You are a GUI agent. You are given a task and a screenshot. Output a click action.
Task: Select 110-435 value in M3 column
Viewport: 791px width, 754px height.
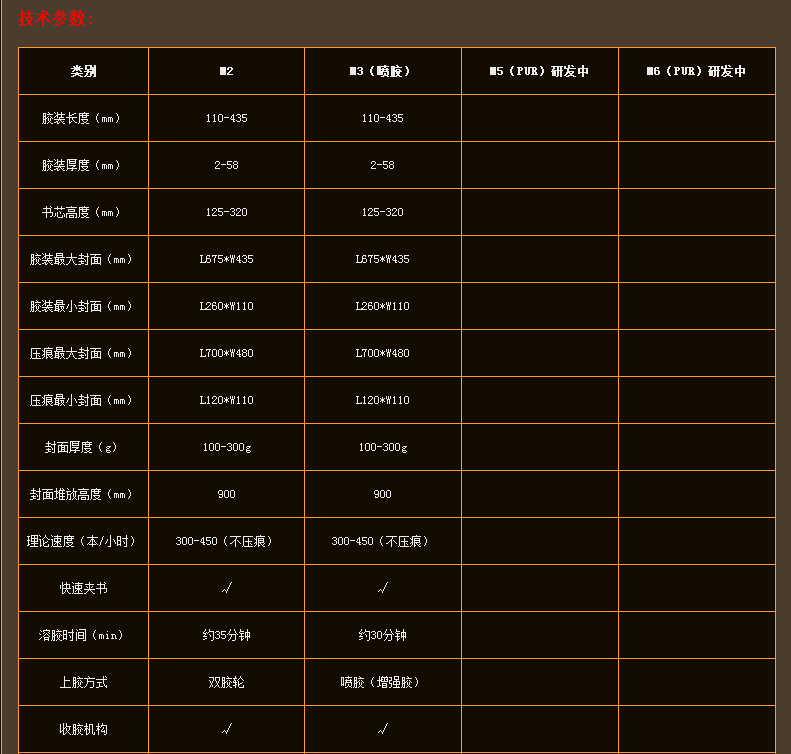(382, 118)
